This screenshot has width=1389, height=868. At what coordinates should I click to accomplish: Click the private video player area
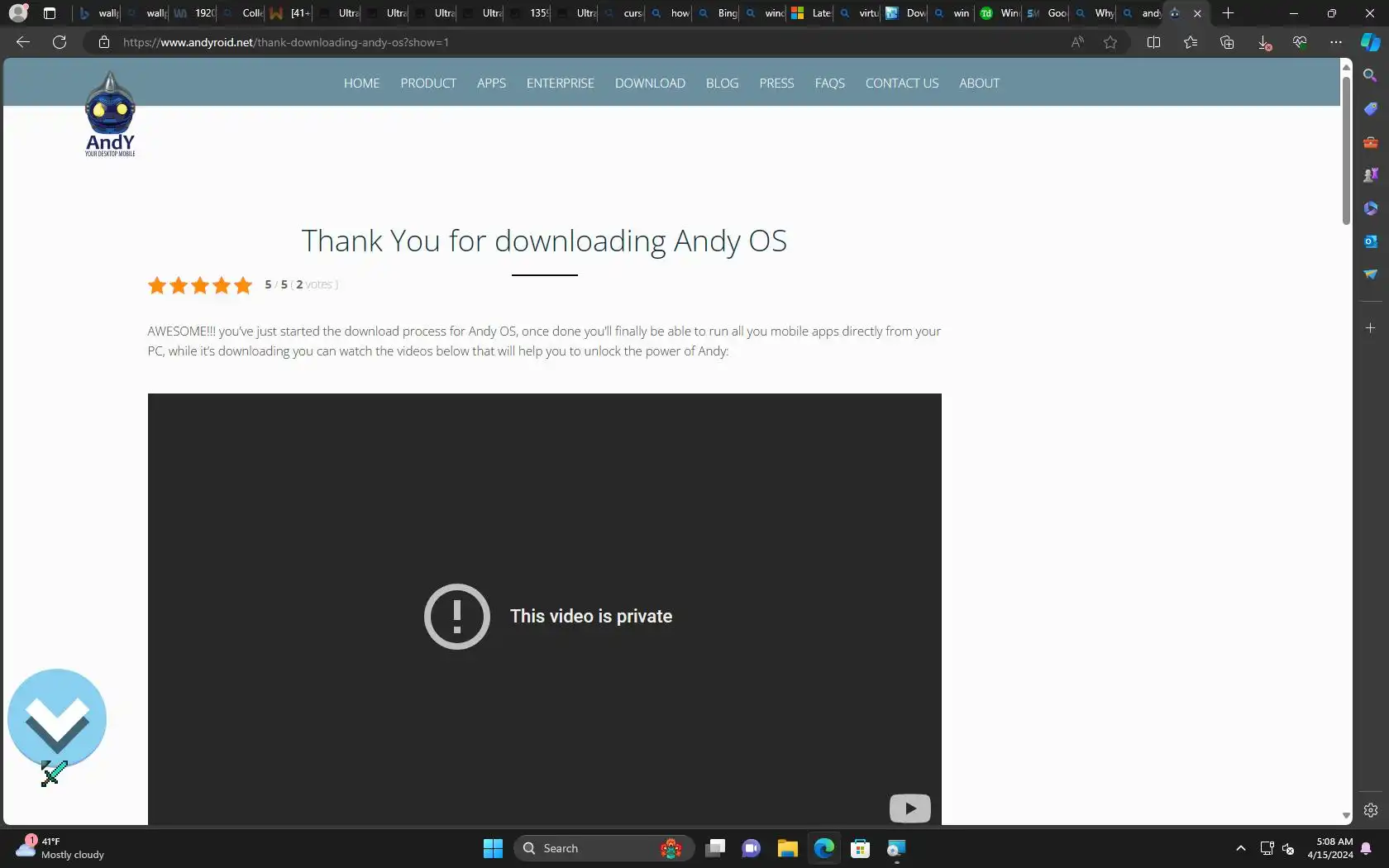pyautogui.click(x=545, y=609)
